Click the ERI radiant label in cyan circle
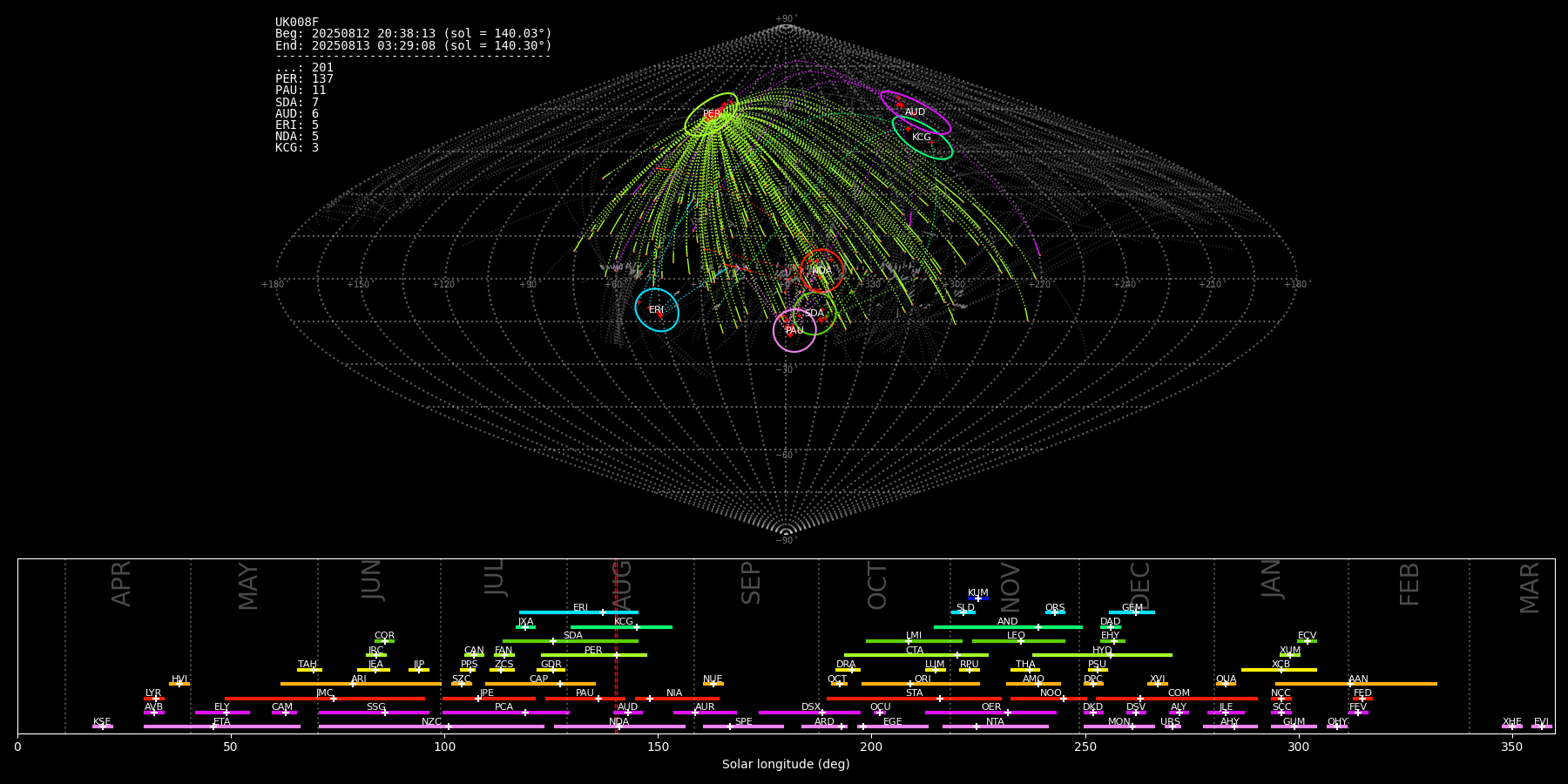The height and width of the screenshot is (784, 1568). (x=656, y=310)
